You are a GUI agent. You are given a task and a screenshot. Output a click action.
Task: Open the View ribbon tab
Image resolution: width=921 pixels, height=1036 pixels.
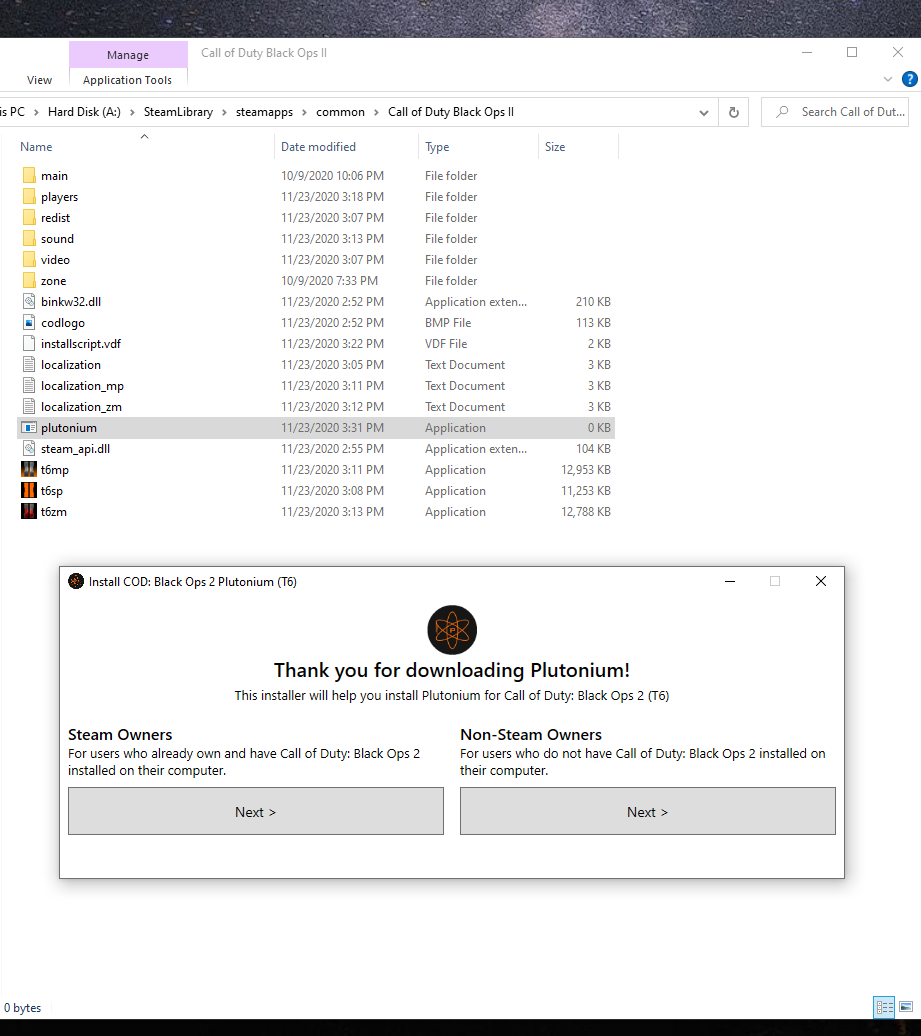pos(39,80)
